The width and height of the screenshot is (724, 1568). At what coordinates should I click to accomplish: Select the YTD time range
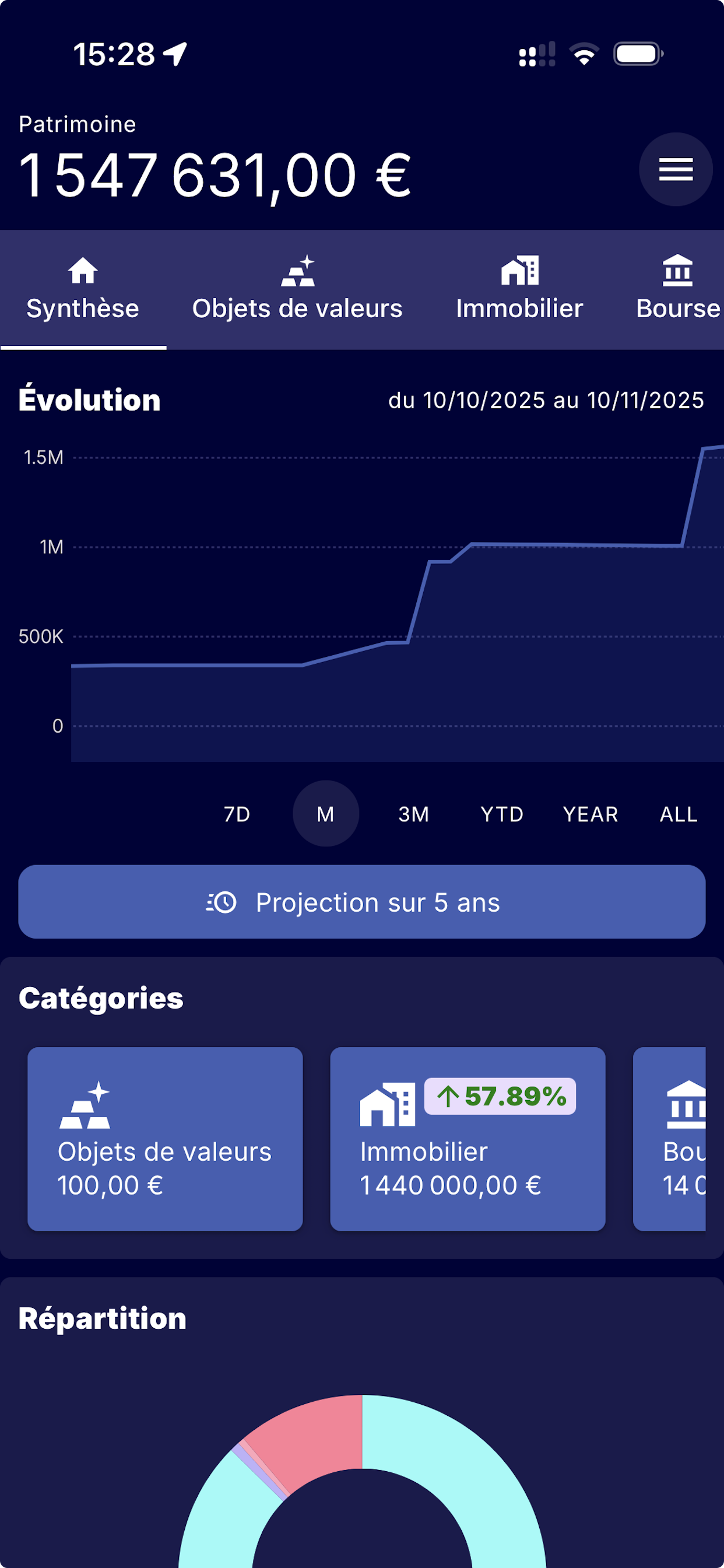coord(502,814)
